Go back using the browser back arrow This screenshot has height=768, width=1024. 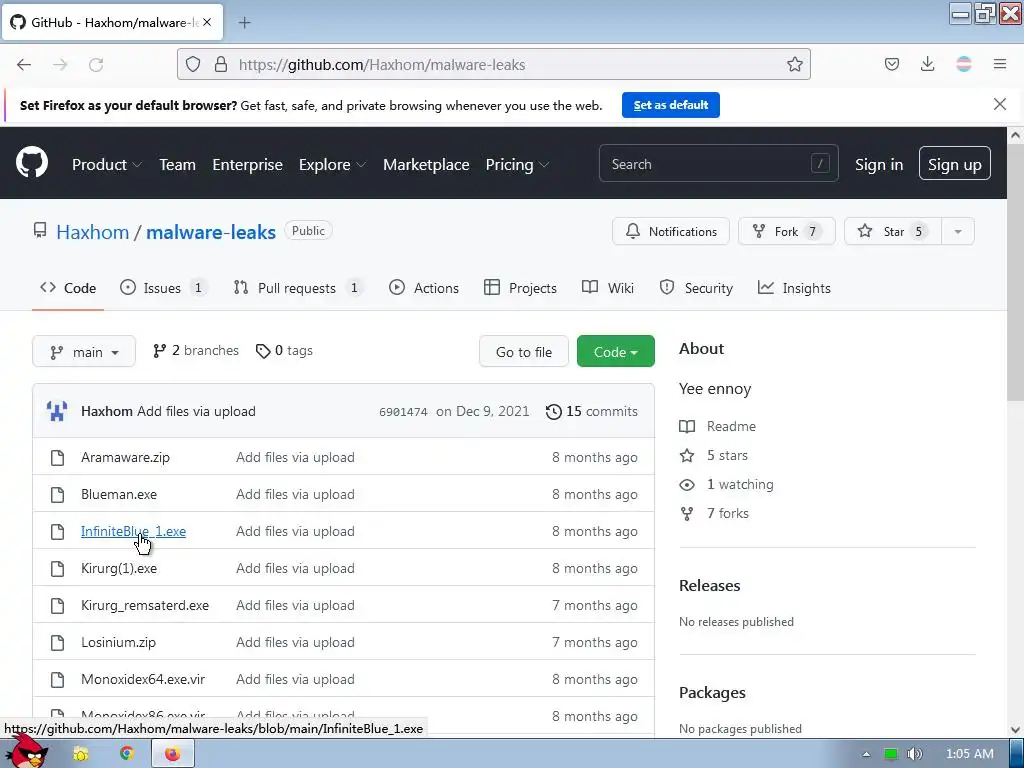(x=24, y=64)
